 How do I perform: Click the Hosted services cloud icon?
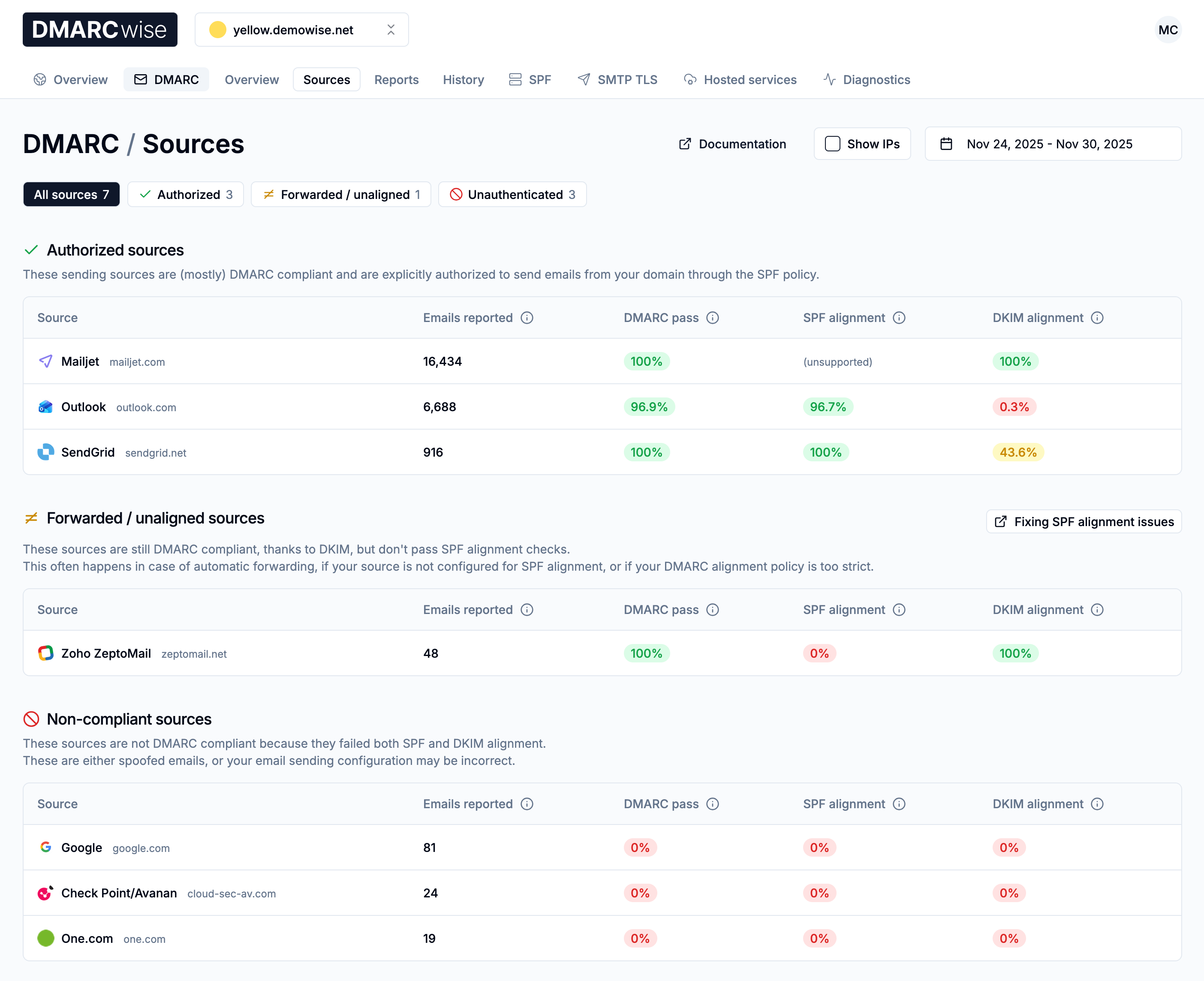point(690,79)
